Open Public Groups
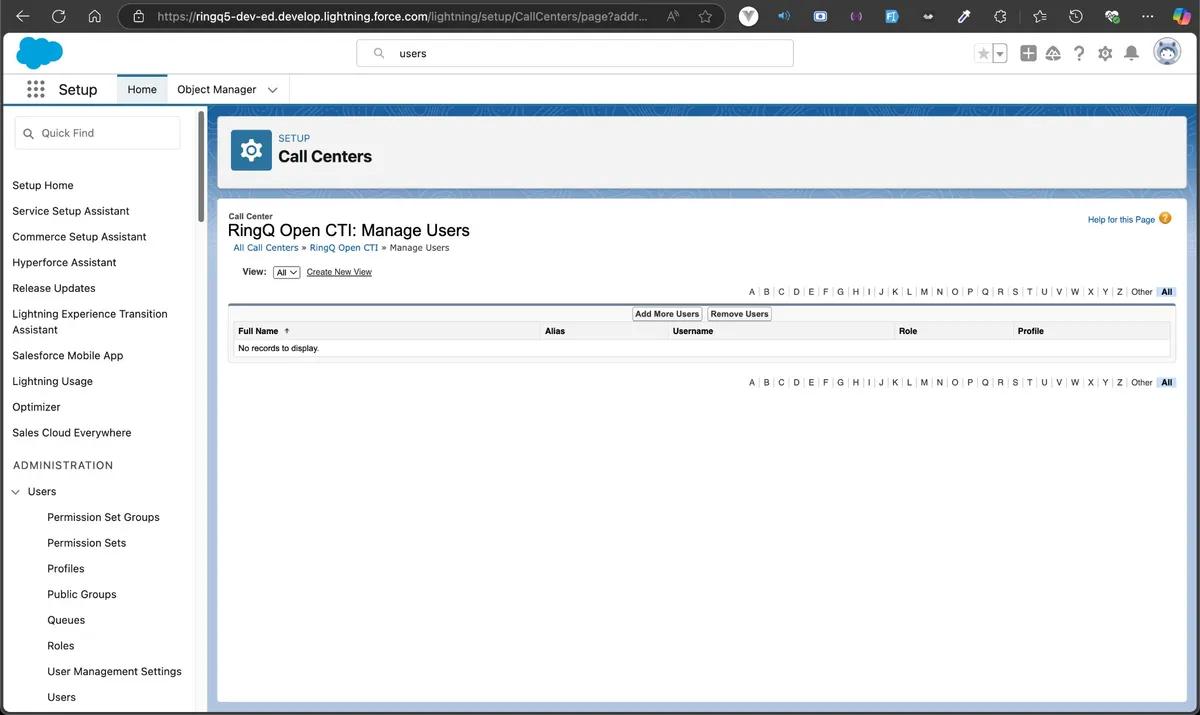This screenshot has height=715, width=1200. pyautogui.click(x=82, y=594)
